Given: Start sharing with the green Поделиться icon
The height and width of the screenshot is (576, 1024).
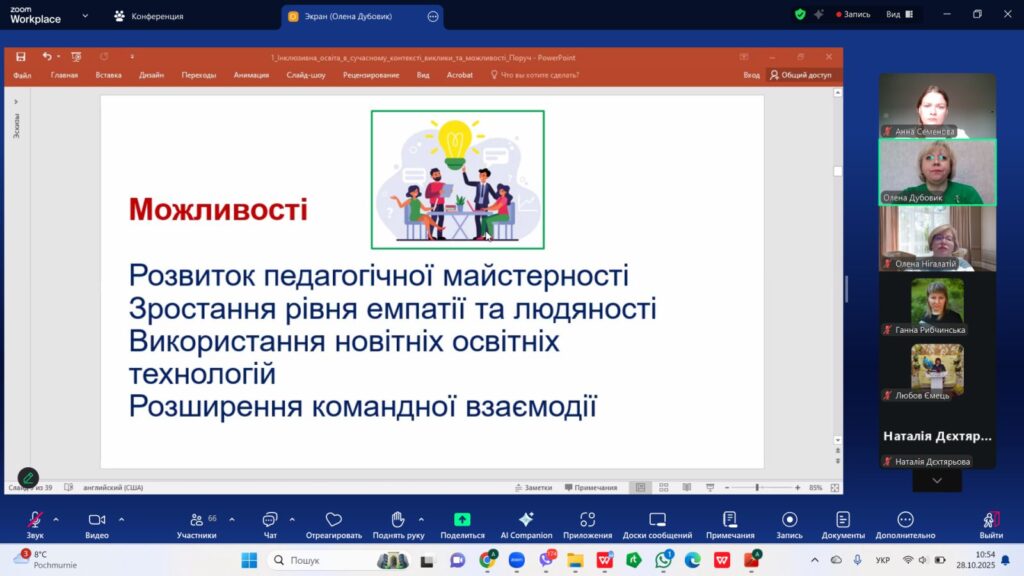Looking at the screenshot, I should point(462,519).
